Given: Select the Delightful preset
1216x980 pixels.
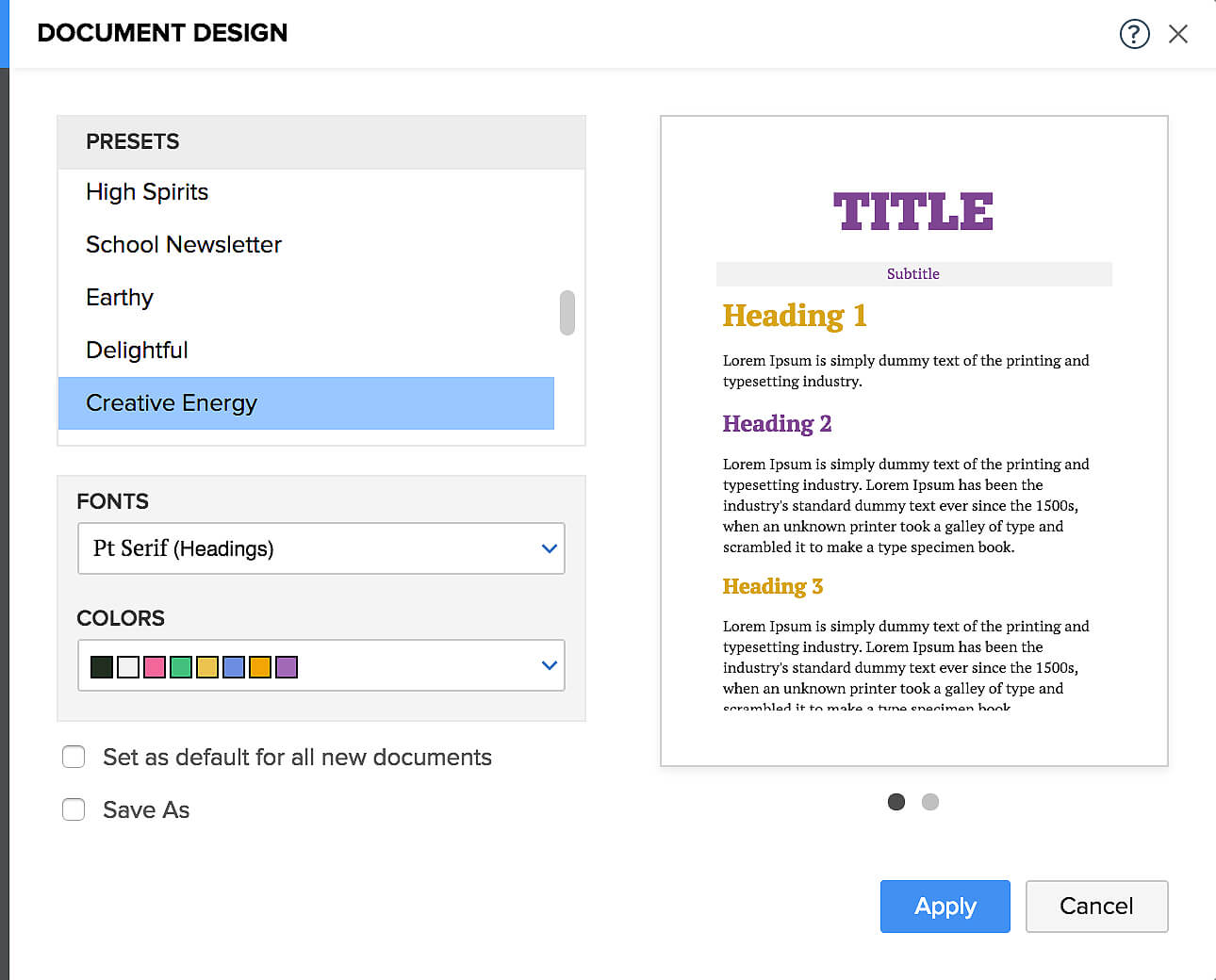Looking at the screenshot, I should (x=137, y=351).
